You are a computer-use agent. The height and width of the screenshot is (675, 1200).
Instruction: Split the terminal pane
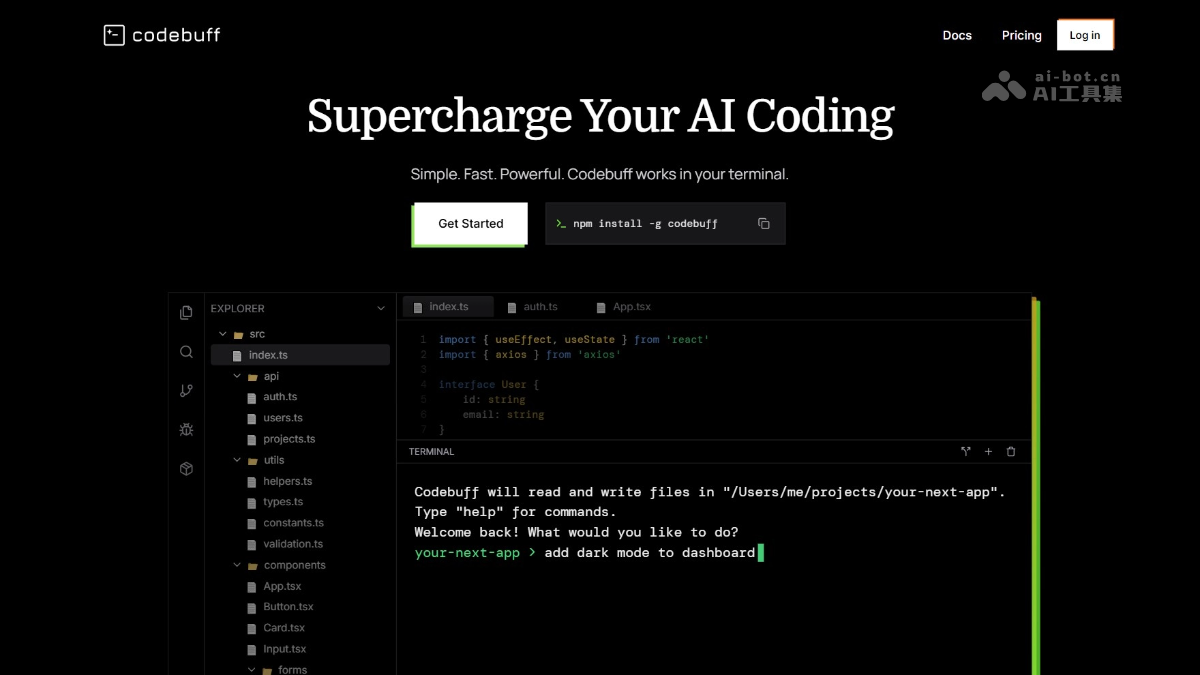pyautogui.click(x=965, y=451)
